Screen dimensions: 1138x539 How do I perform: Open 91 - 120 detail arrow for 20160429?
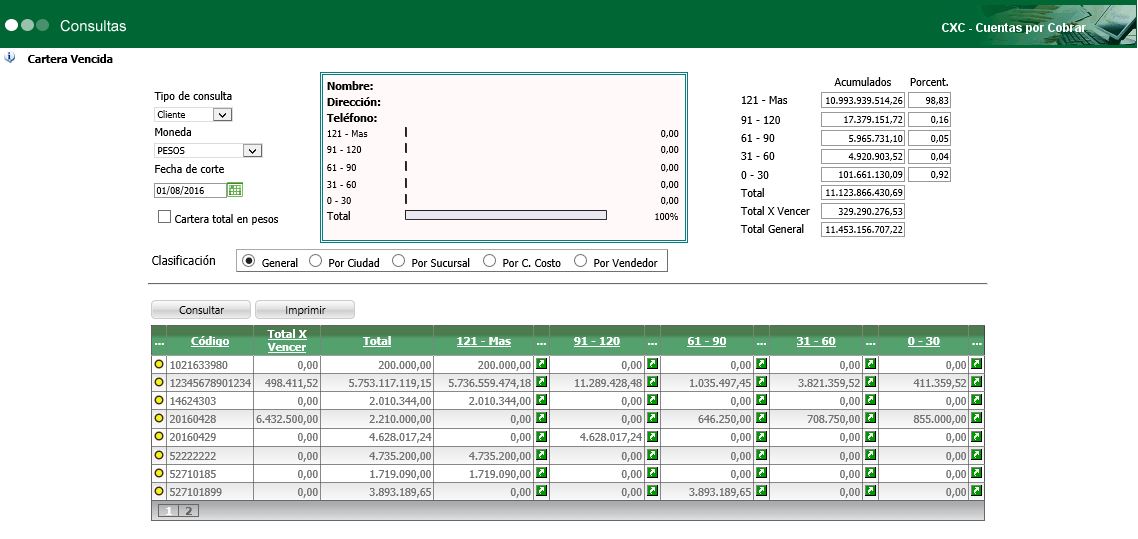click(652, 436)
